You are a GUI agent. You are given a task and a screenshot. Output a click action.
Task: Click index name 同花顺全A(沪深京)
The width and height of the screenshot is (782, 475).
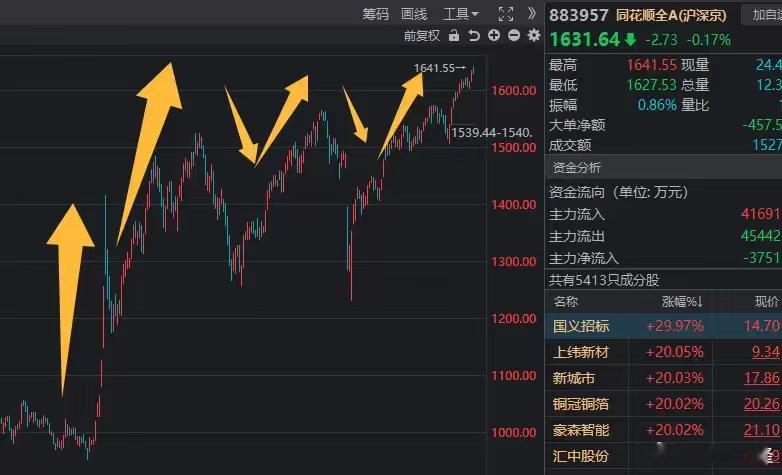click(x=671, y=15)
